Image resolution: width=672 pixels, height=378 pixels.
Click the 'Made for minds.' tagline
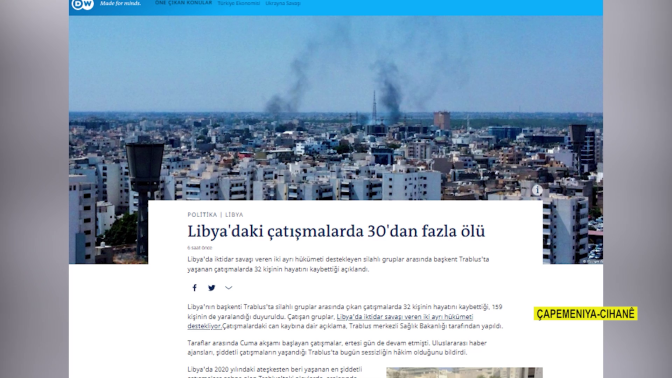(x=120, y=3)
